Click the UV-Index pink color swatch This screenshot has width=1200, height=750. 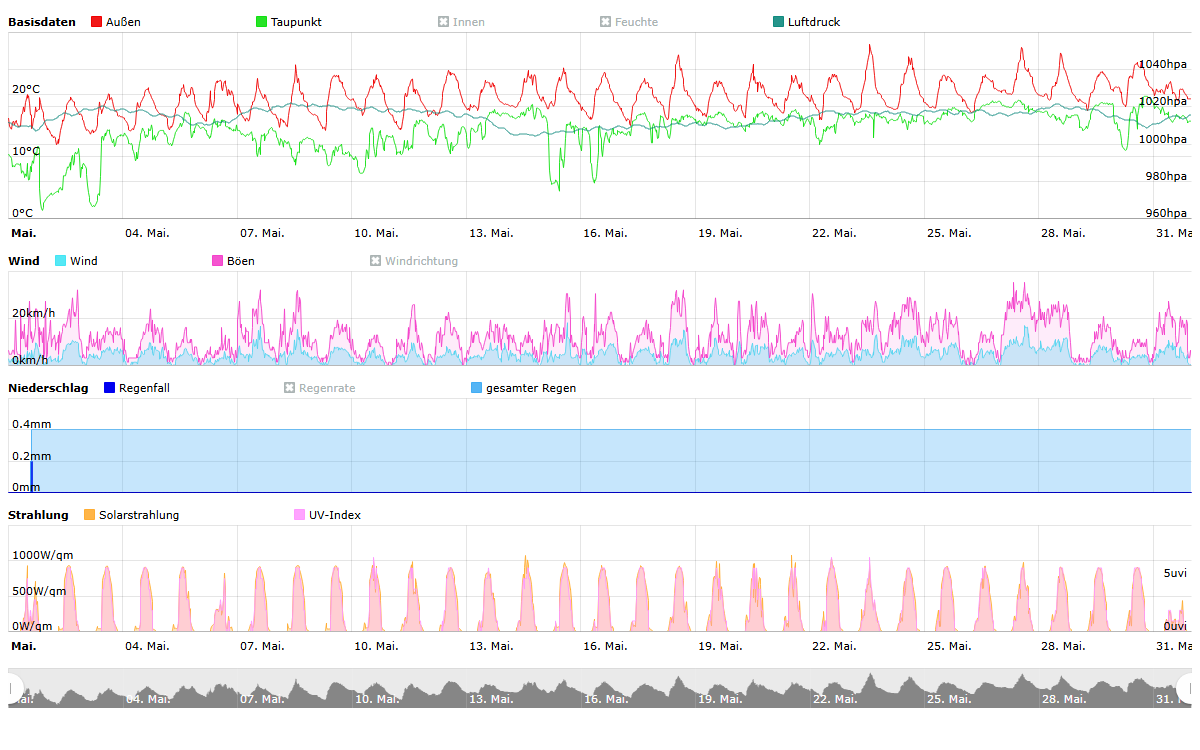coord(300,515)
